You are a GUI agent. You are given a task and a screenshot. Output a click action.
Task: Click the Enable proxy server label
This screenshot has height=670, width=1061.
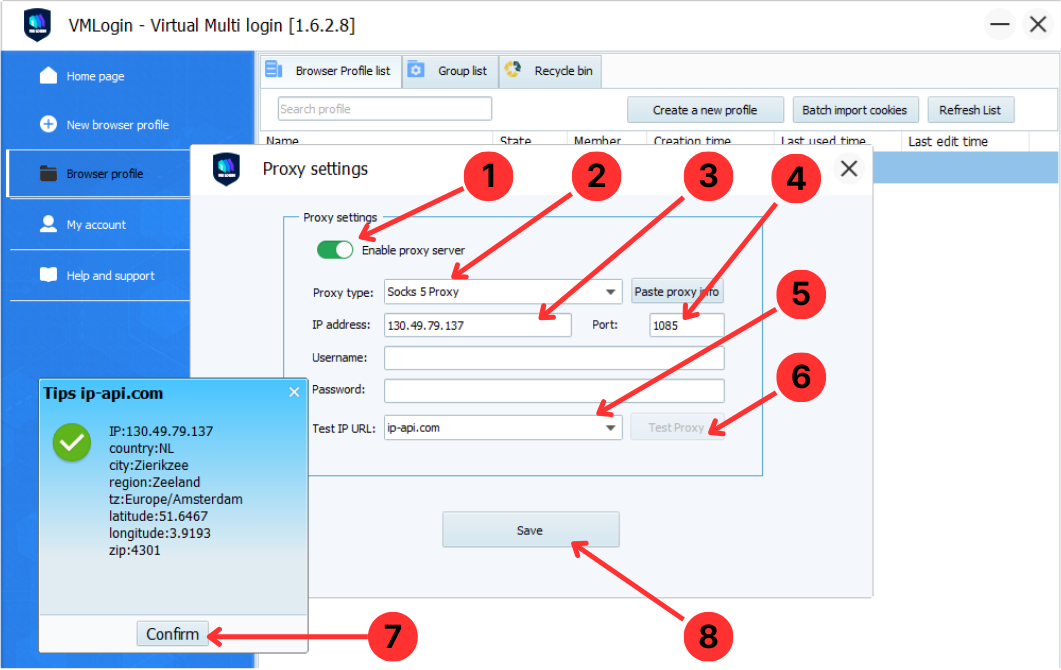coord(413,250)
